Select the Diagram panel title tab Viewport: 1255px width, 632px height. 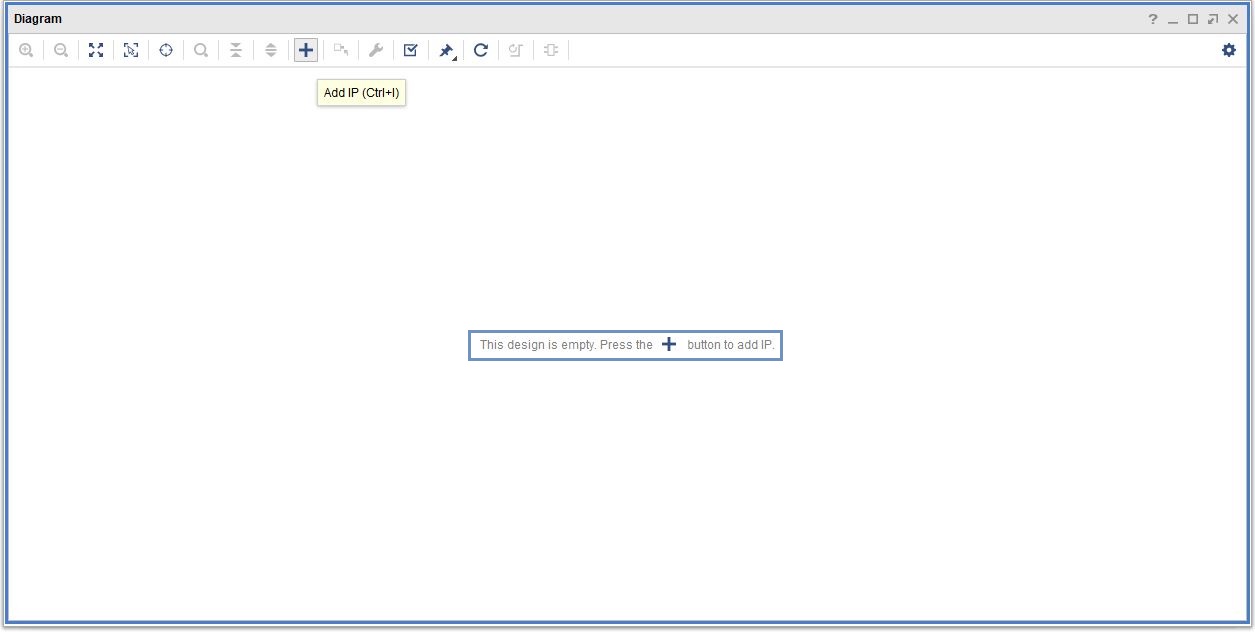38,19
